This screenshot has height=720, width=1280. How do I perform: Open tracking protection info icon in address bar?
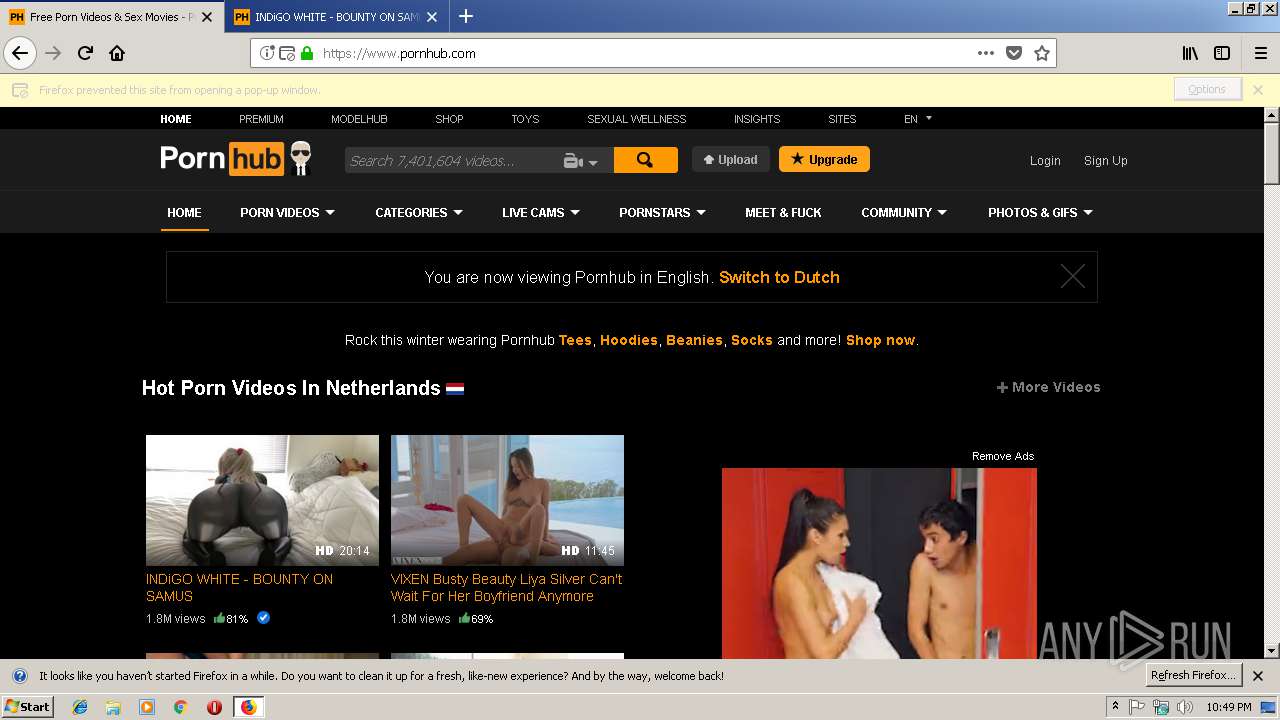click(x=267, y=53)
